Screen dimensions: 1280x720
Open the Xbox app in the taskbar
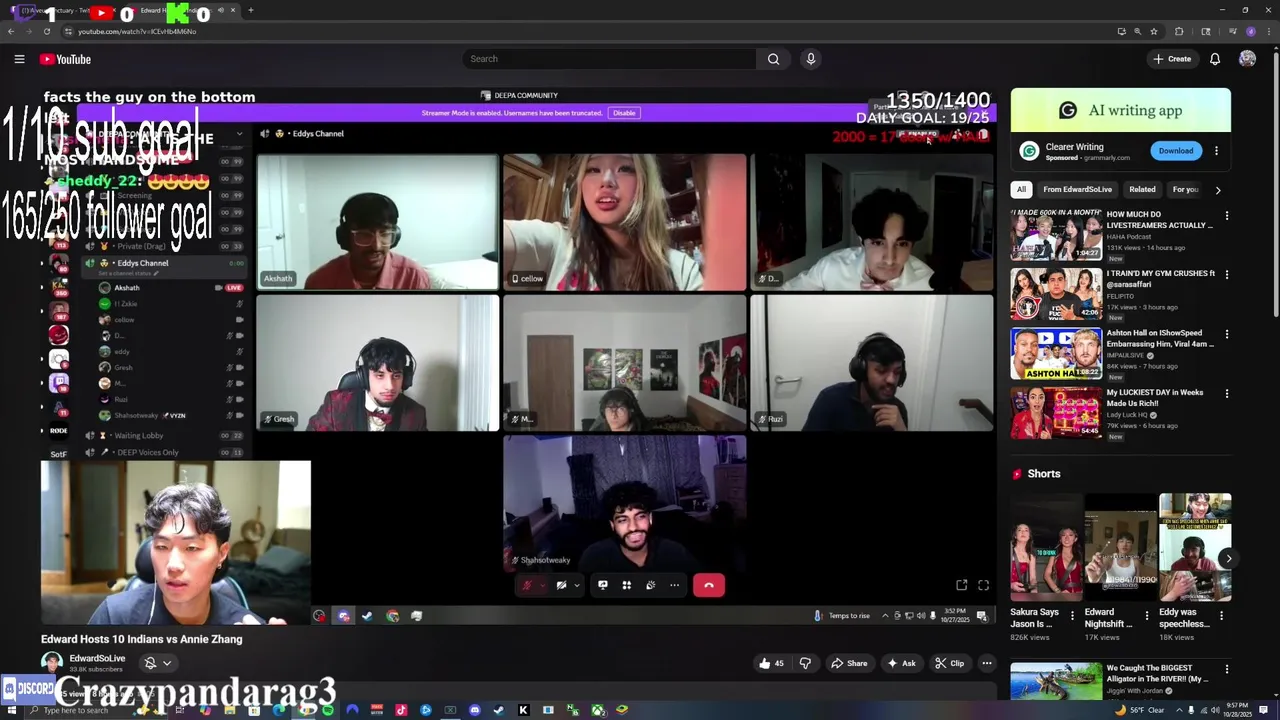[597, 710]
